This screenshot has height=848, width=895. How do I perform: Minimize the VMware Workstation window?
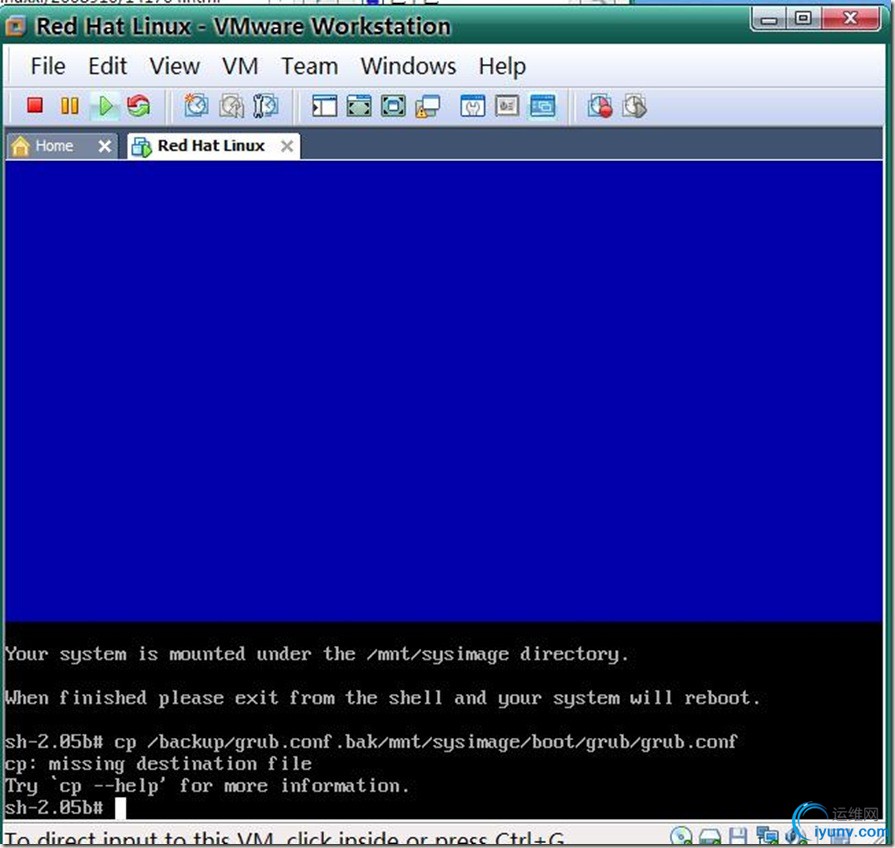(x=769, y=21)
